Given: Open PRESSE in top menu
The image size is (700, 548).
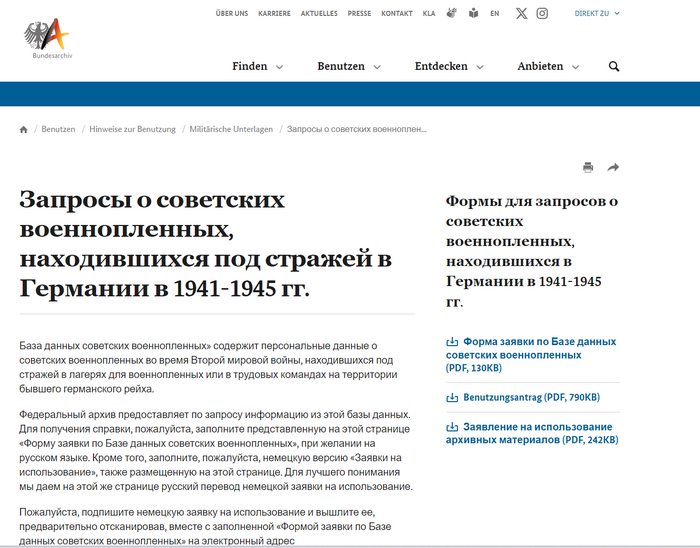Looking at the screenshot, I should pos(359,13).
